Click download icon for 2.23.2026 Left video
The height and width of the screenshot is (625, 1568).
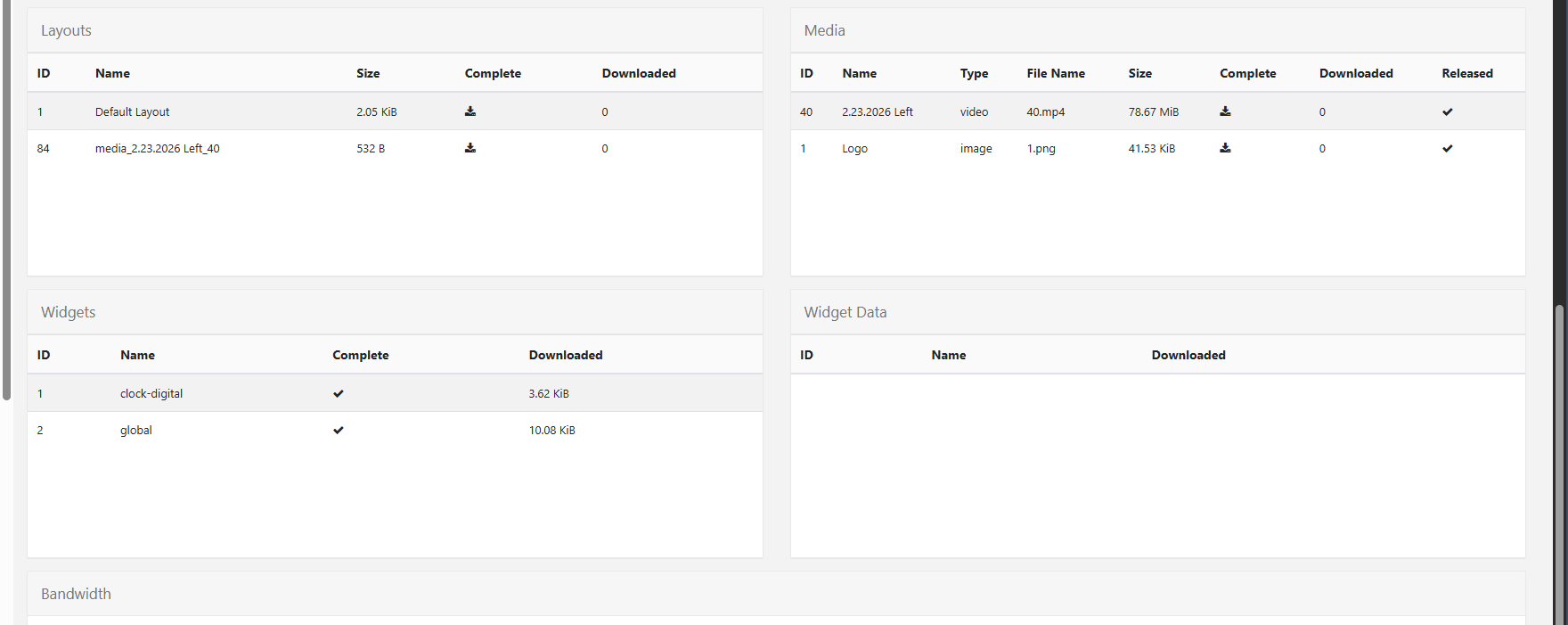[1225, 111]
